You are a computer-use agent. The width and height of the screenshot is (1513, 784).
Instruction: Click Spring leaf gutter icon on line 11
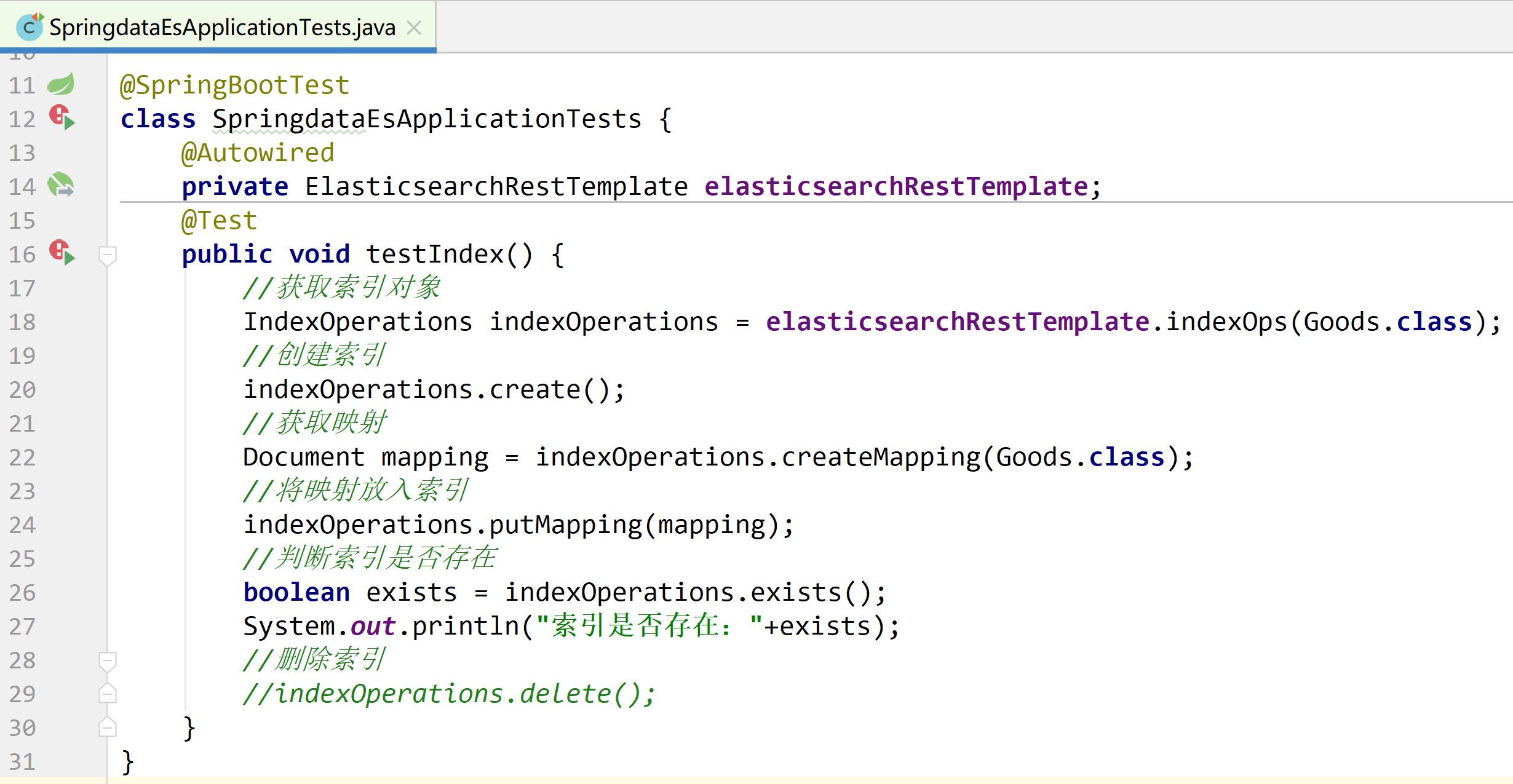[61, 84]
